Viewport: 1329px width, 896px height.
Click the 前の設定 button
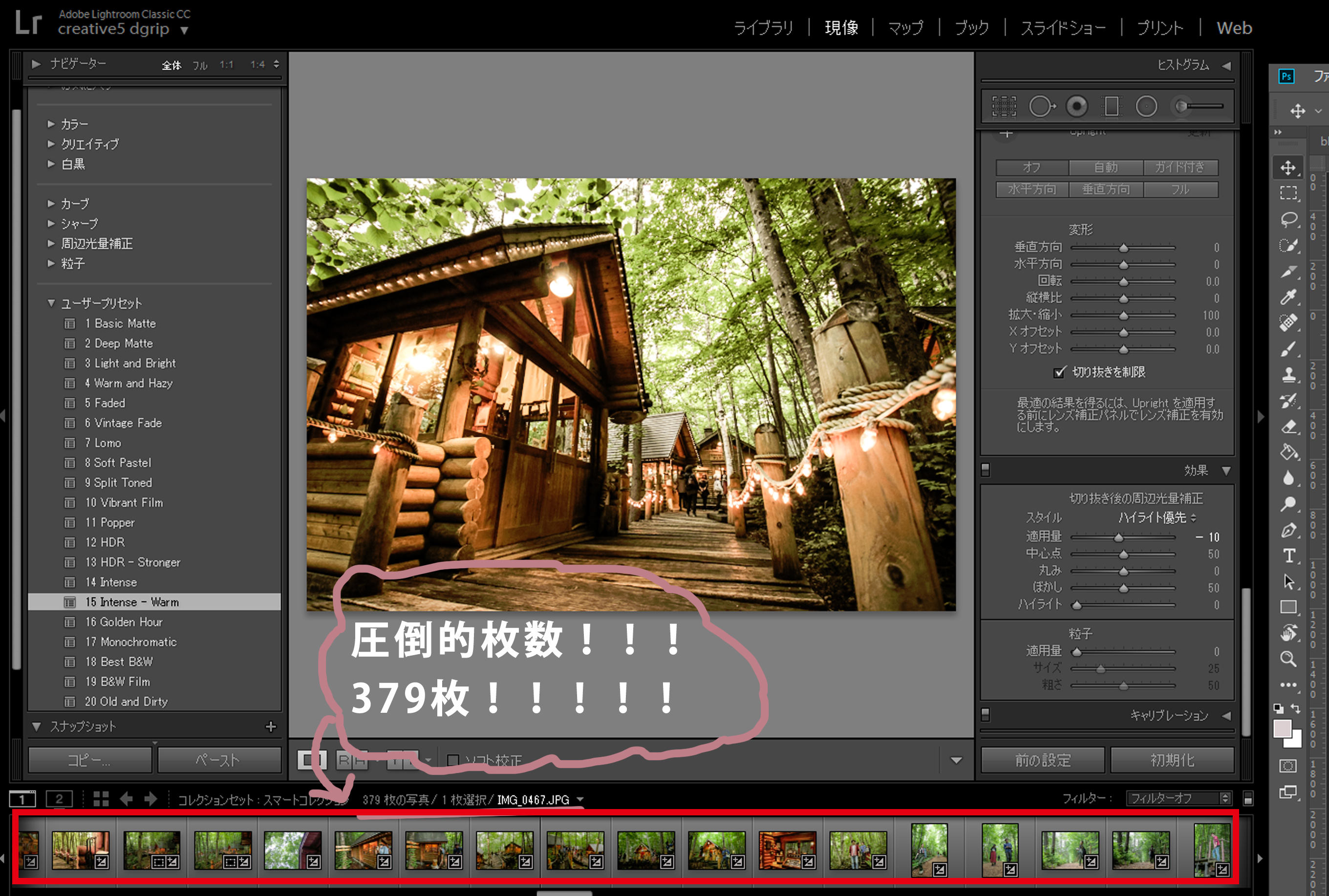[1043, 760]
